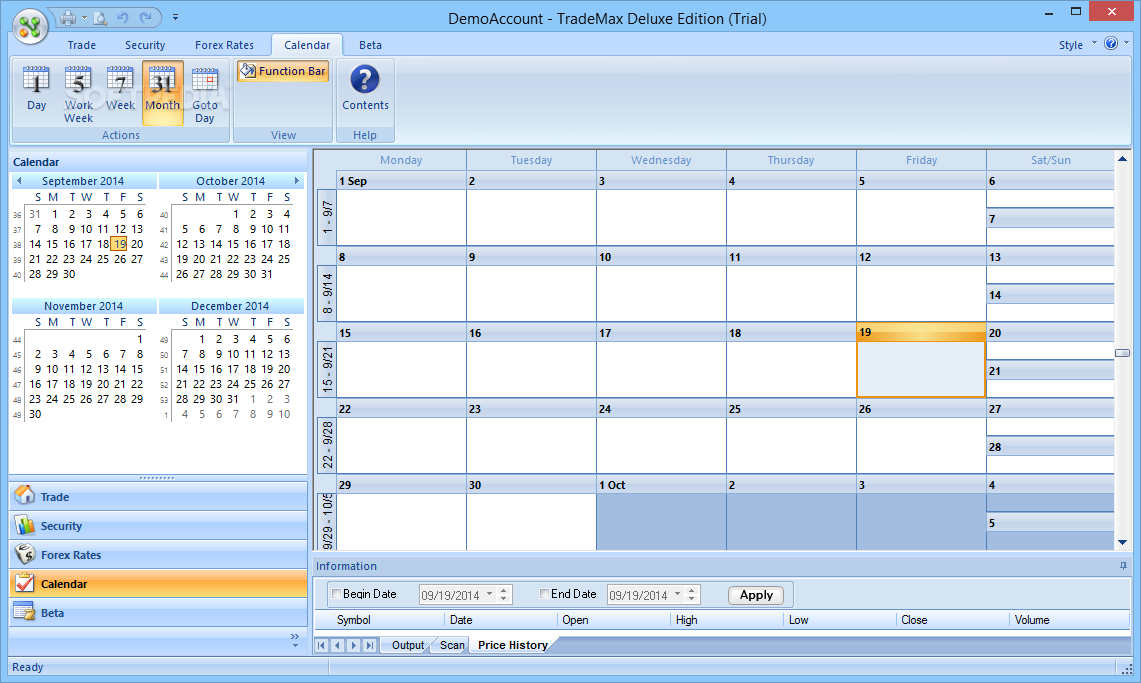The width and height of the screenshot is (1141, 683).
Task: Click the calendar vertical scrollbar thumb
Action: click(1122, 353)
